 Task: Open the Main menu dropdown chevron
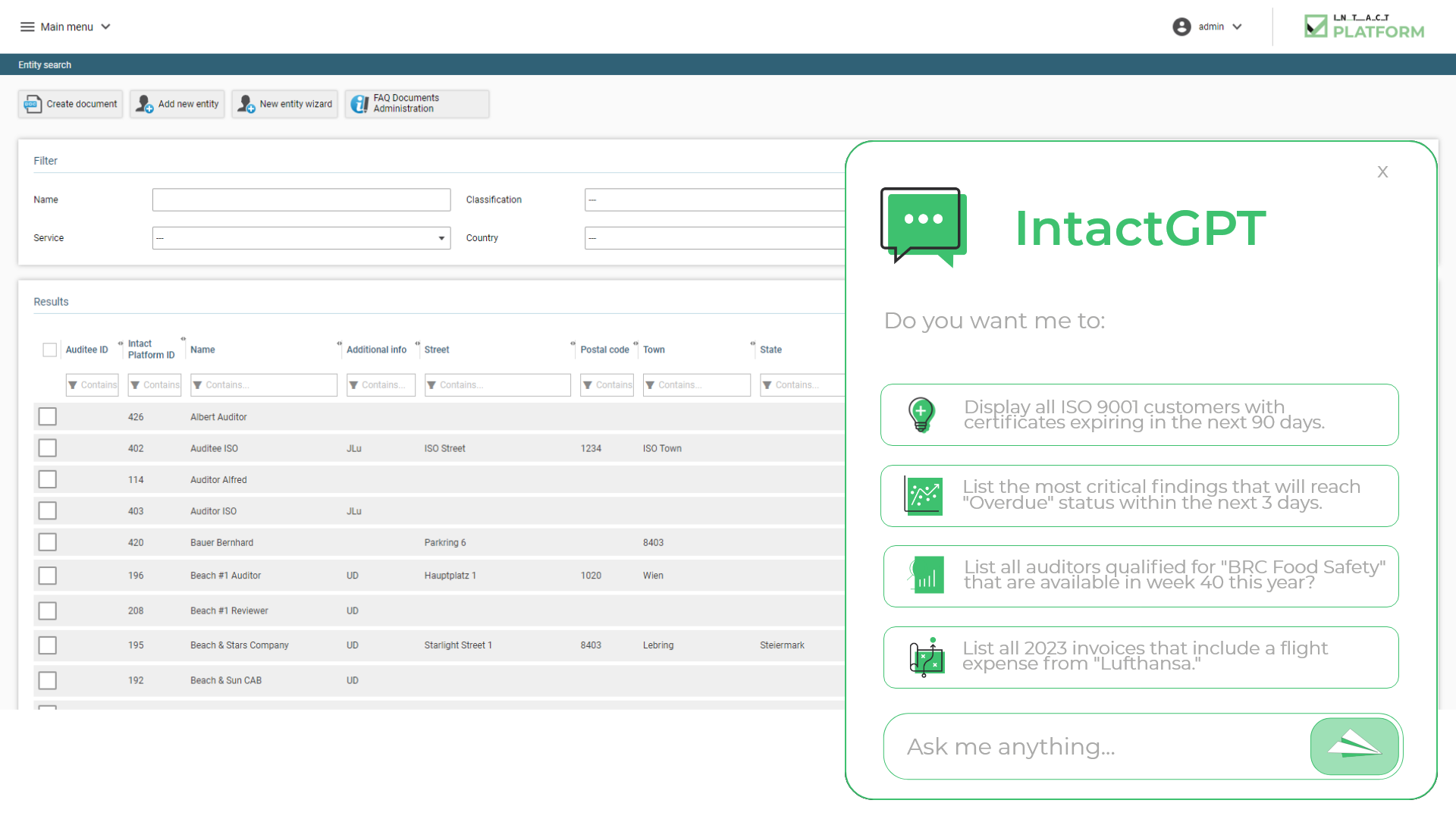[105, 27]
